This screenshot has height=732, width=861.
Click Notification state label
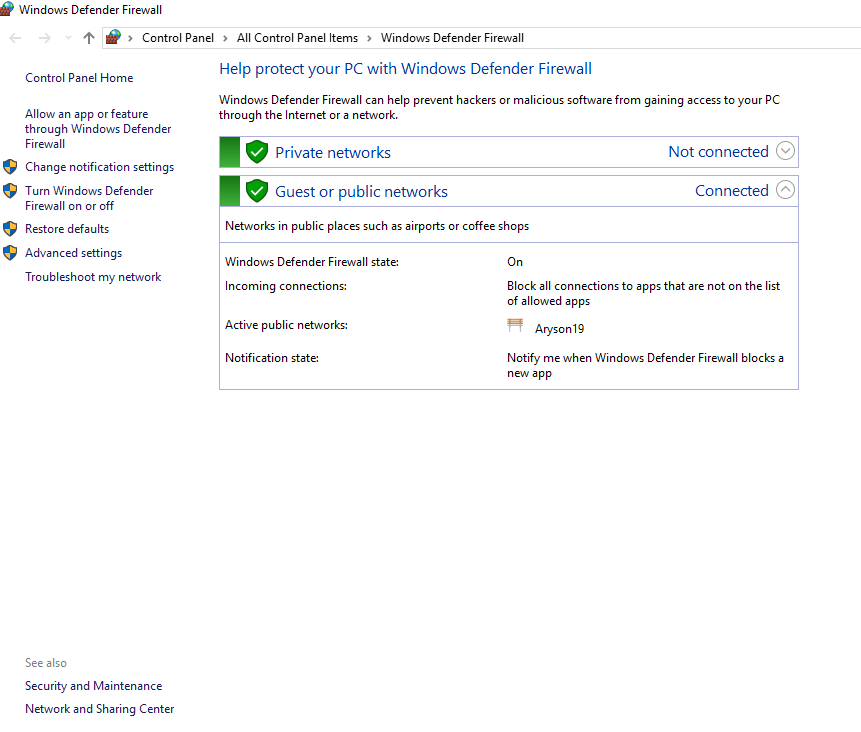coord(272,358)
